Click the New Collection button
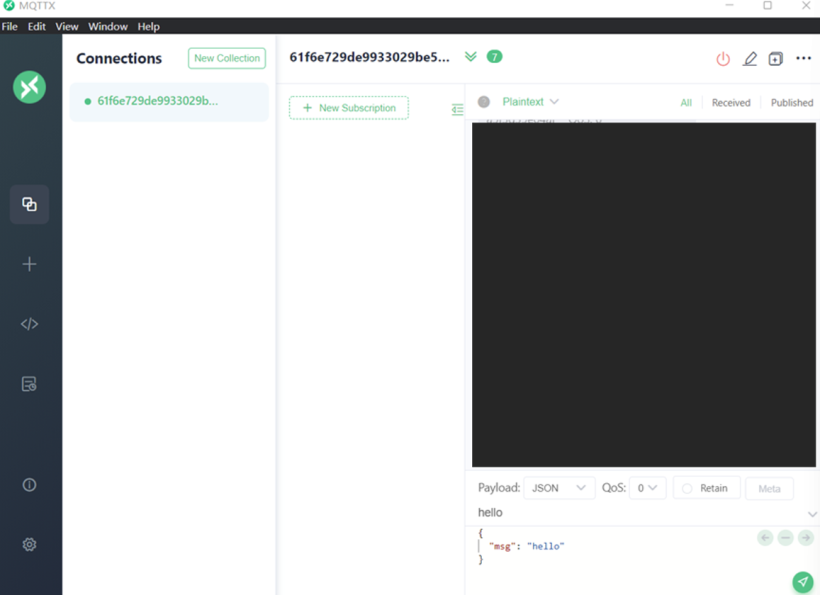 [x=227, y=58]
